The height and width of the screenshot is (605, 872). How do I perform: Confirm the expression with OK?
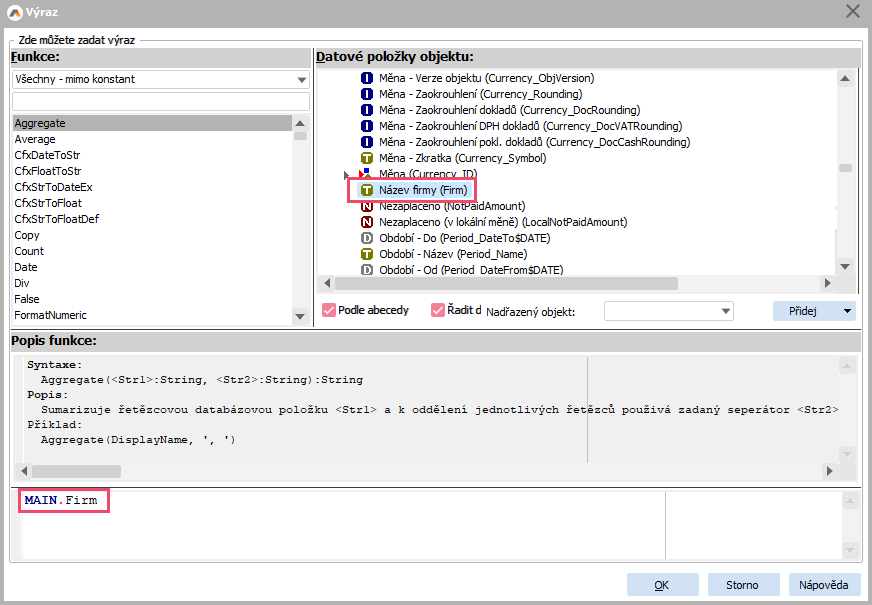pos(661,585)
